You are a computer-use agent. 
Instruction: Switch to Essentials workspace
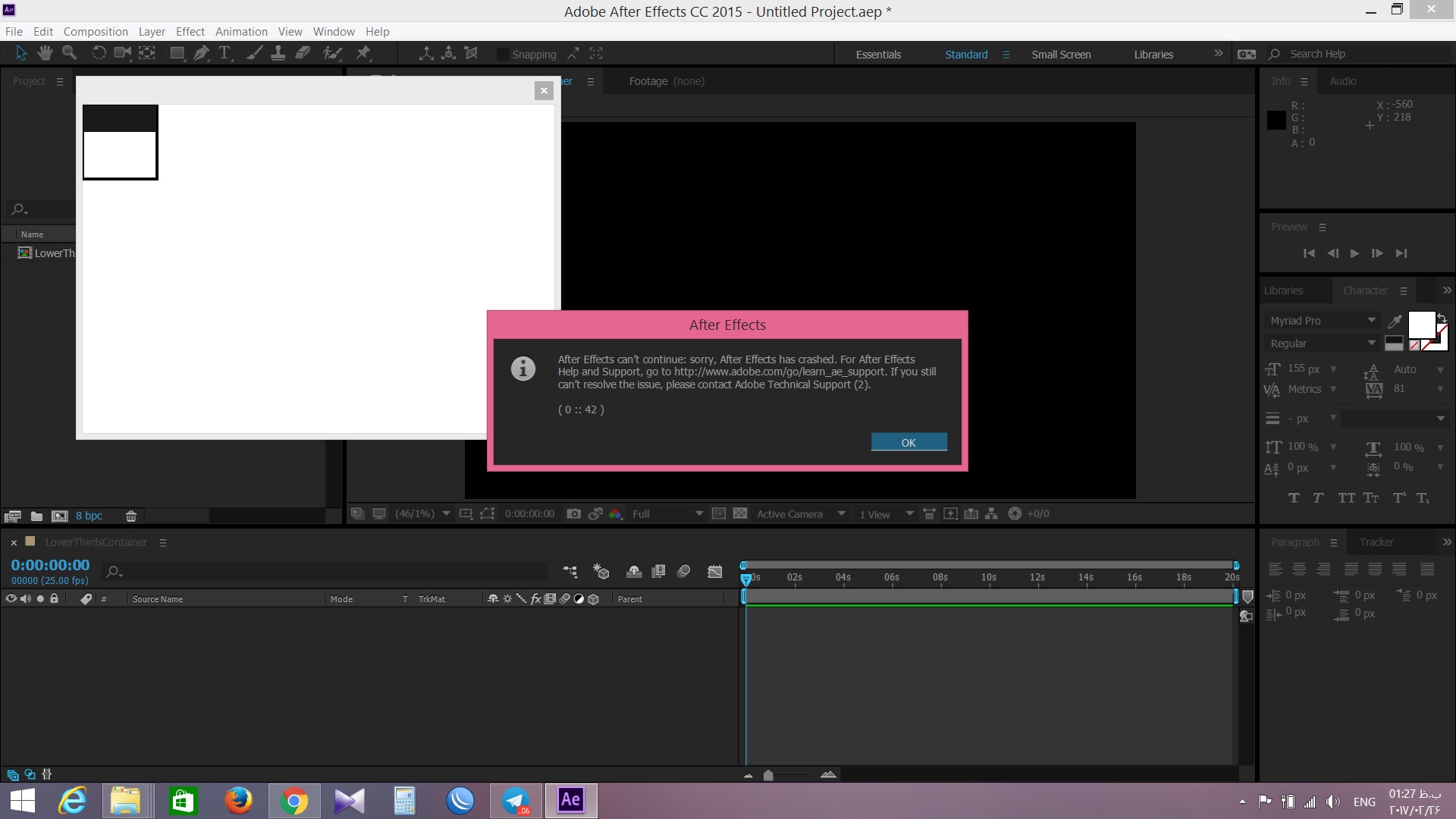click(x=878, y=55)
